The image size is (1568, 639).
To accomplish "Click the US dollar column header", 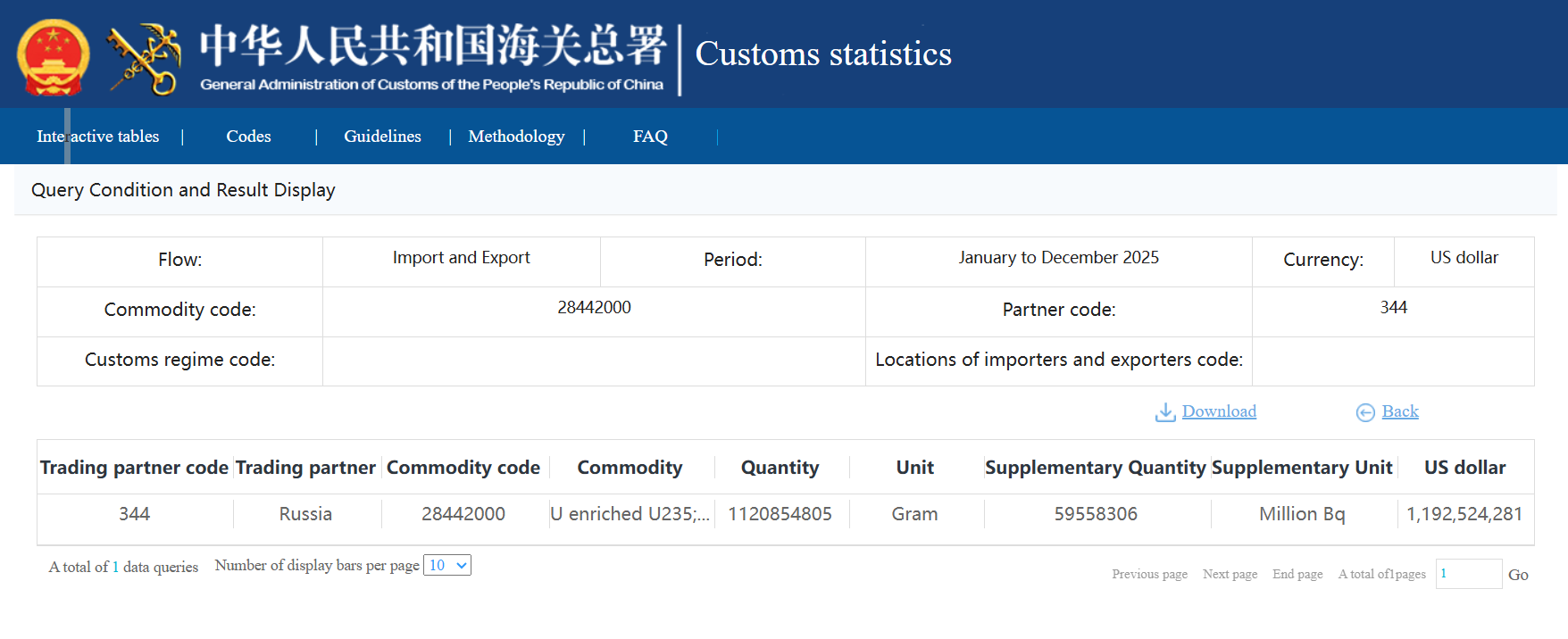I will pyautogui.click(x=1464, y=468).
